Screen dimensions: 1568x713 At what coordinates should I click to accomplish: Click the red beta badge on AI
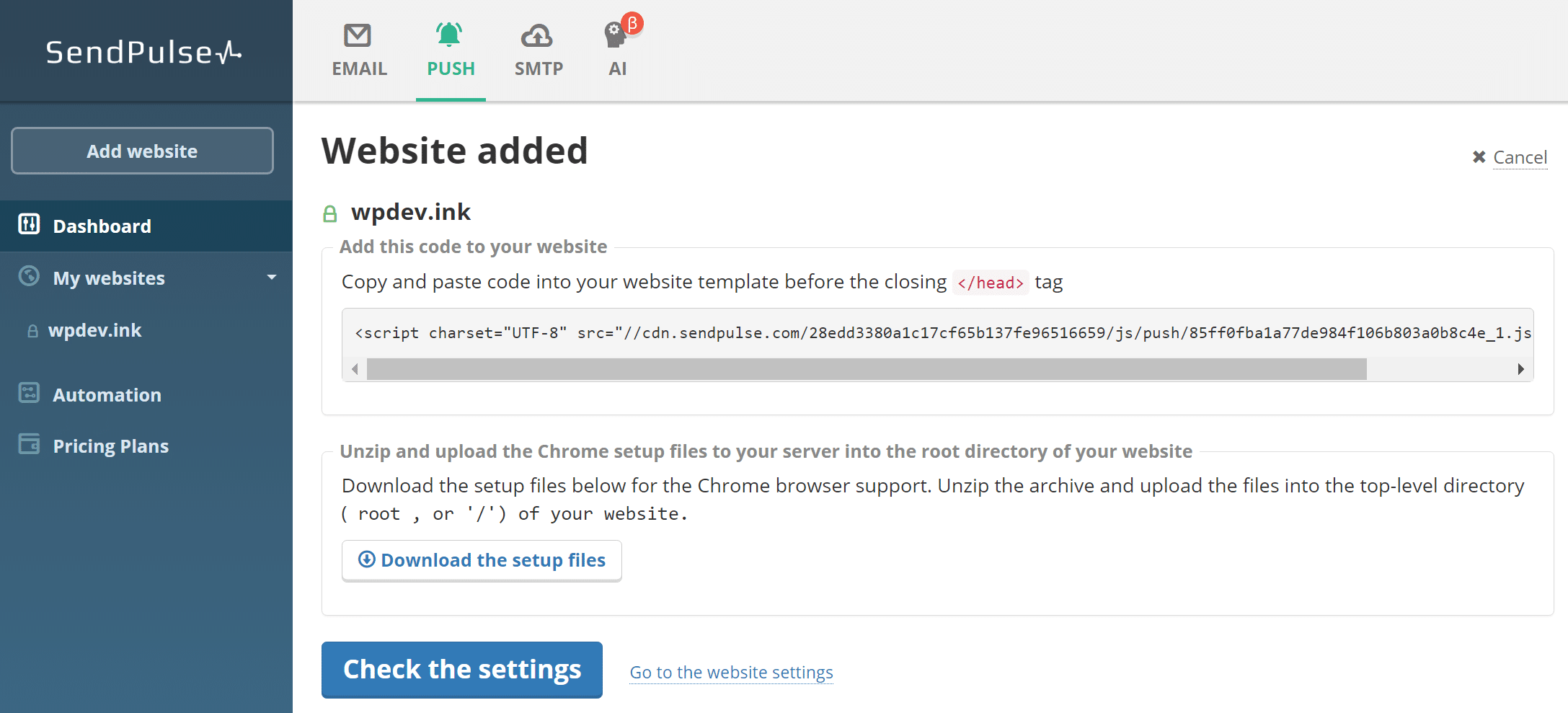632,24
